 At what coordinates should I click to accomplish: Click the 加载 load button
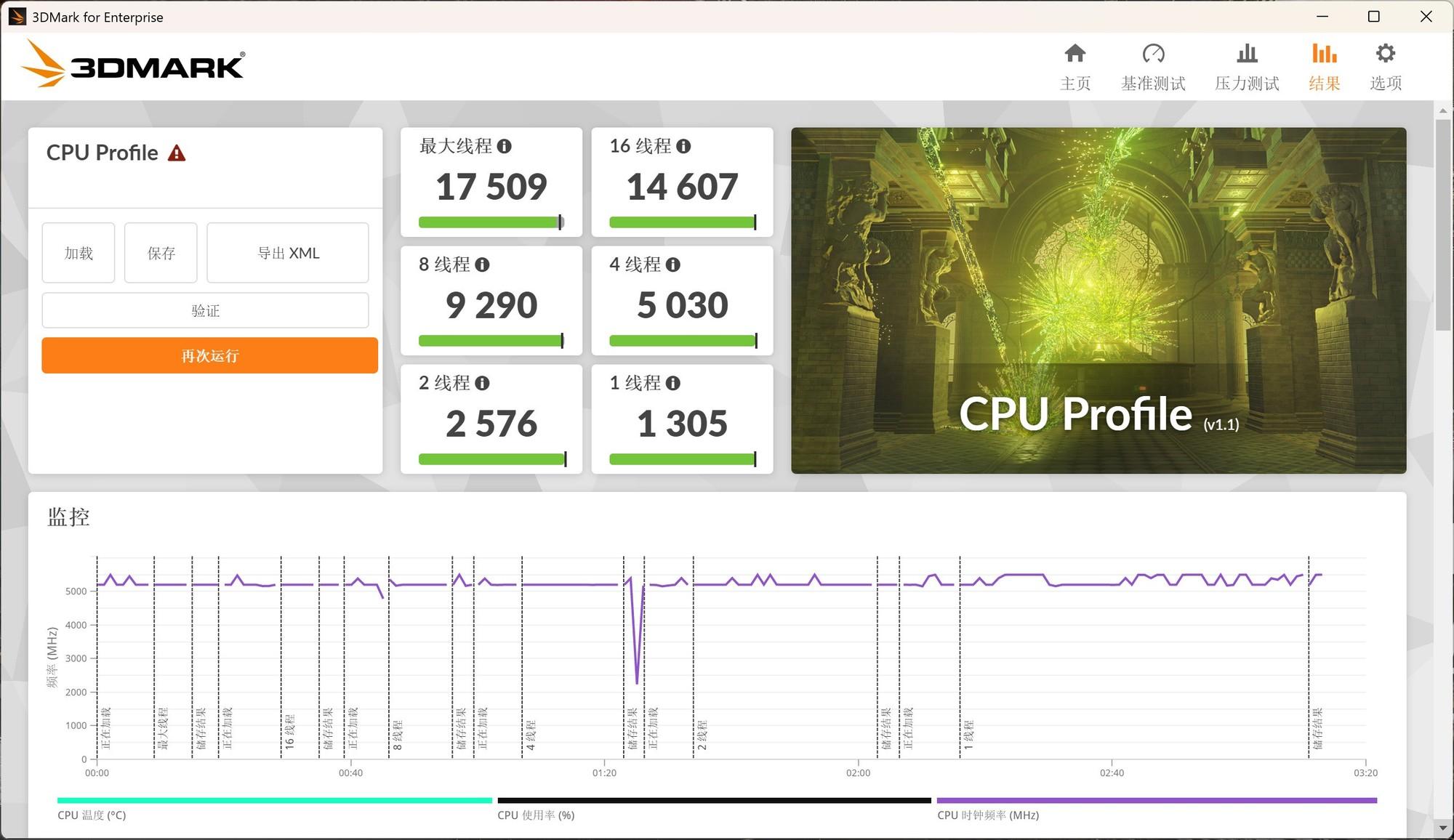(x=79, y=253)
